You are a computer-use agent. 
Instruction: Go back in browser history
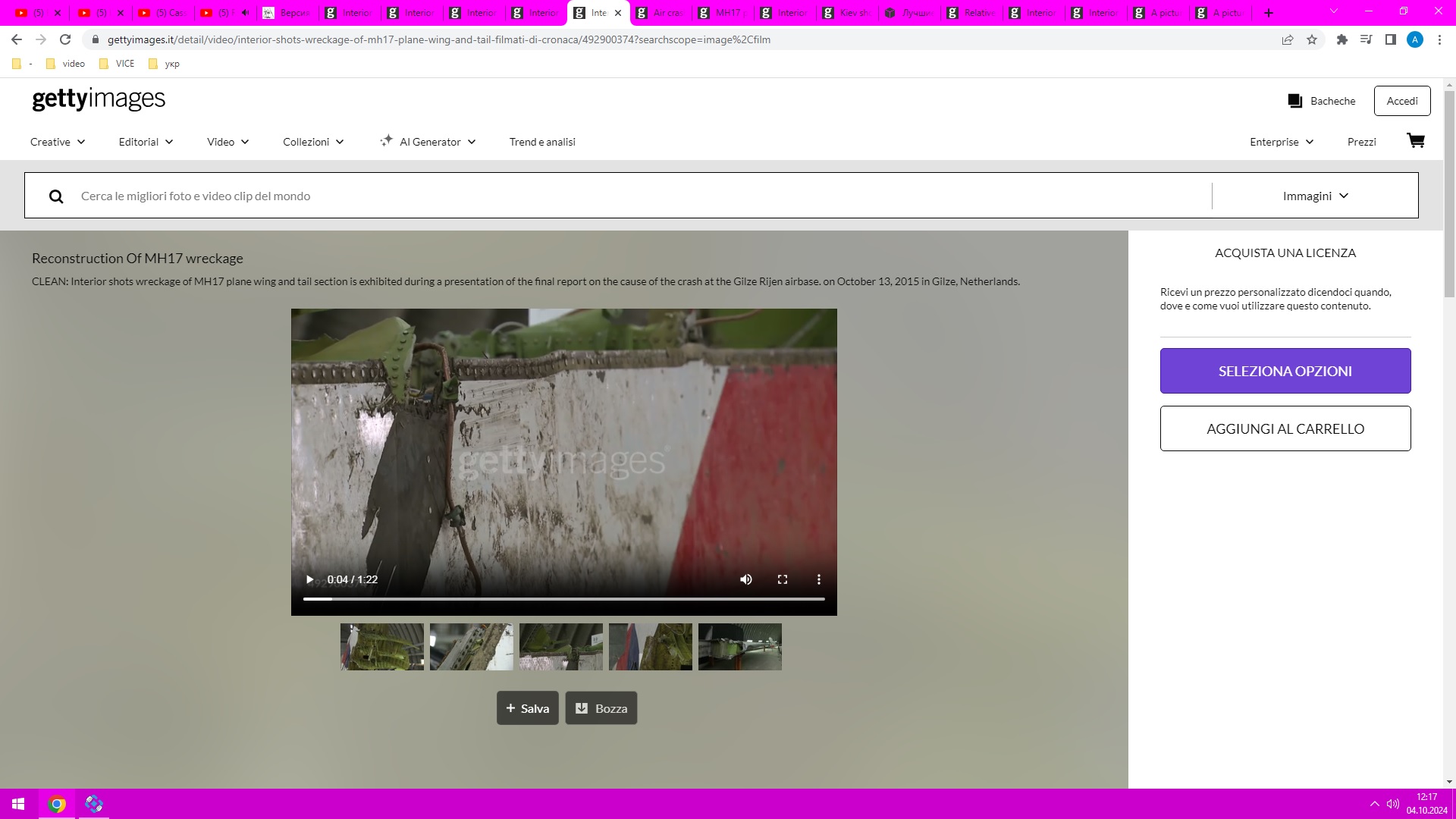click(x=17, y=39)
